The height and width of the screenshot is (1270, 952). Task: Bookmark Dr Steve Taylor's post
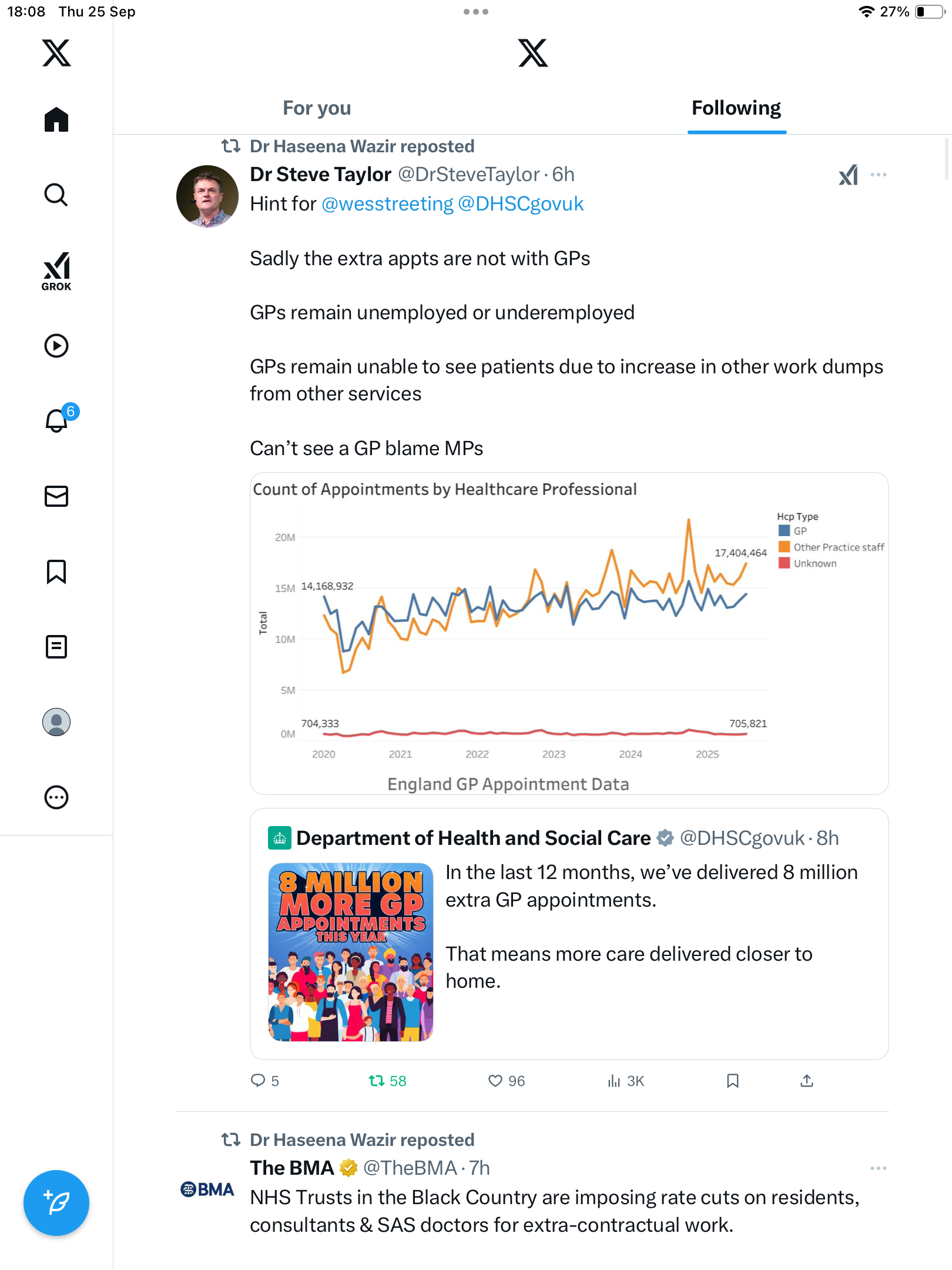tap(732, 1081)
